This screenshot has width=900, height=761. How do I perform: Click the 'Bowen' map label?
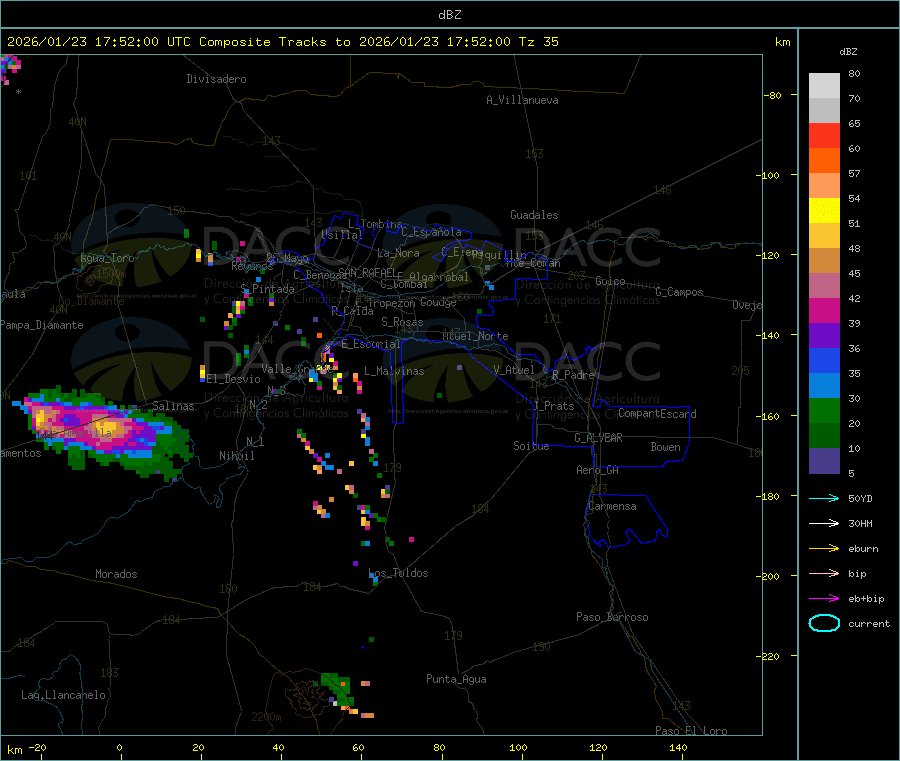click(666, 447)
